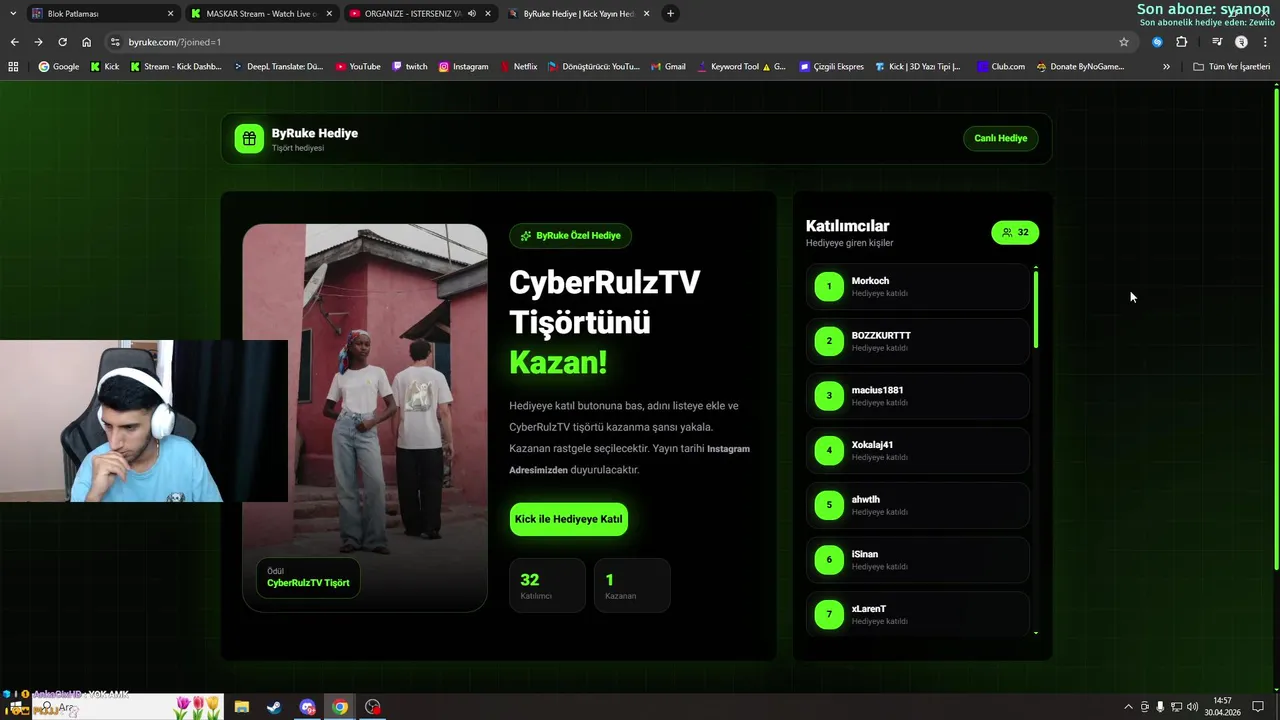Expand the bookmarks overflow chevron

coord(1166,67)
